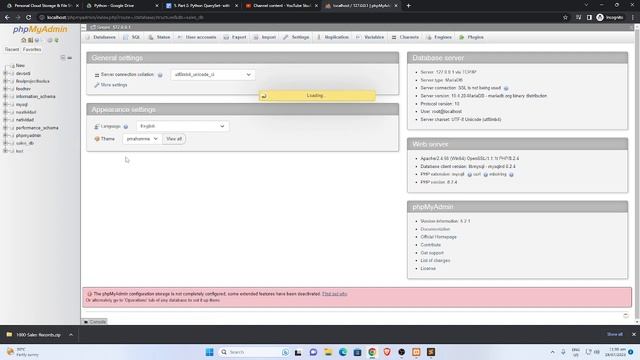Viewport: 640px width, 360px height.
Task: Bookmark this page with the star icon
Action: pos(565,18)
